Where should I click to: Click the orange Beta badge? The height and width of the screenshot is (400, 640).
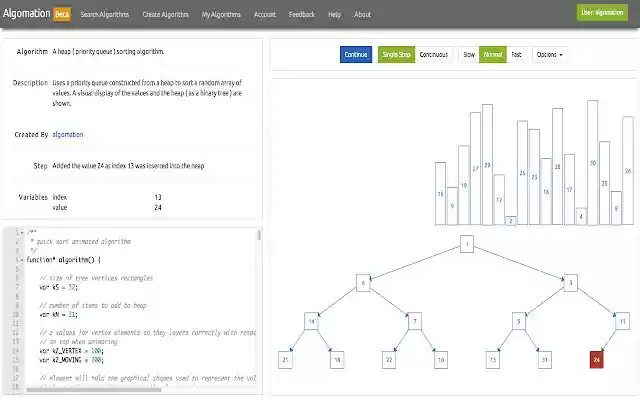62,14
